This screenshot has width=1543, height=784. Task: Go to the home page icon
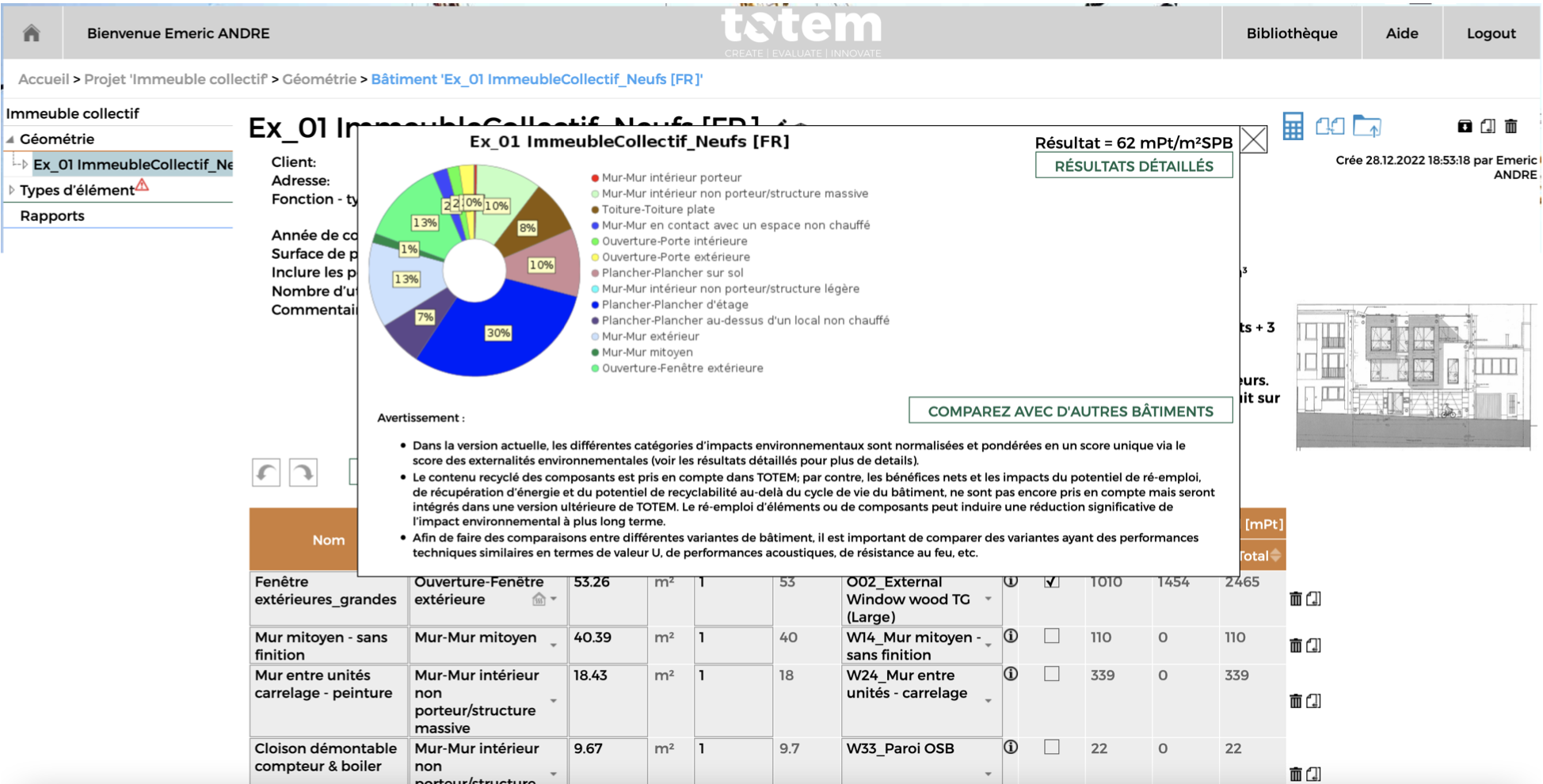[32, 33]
